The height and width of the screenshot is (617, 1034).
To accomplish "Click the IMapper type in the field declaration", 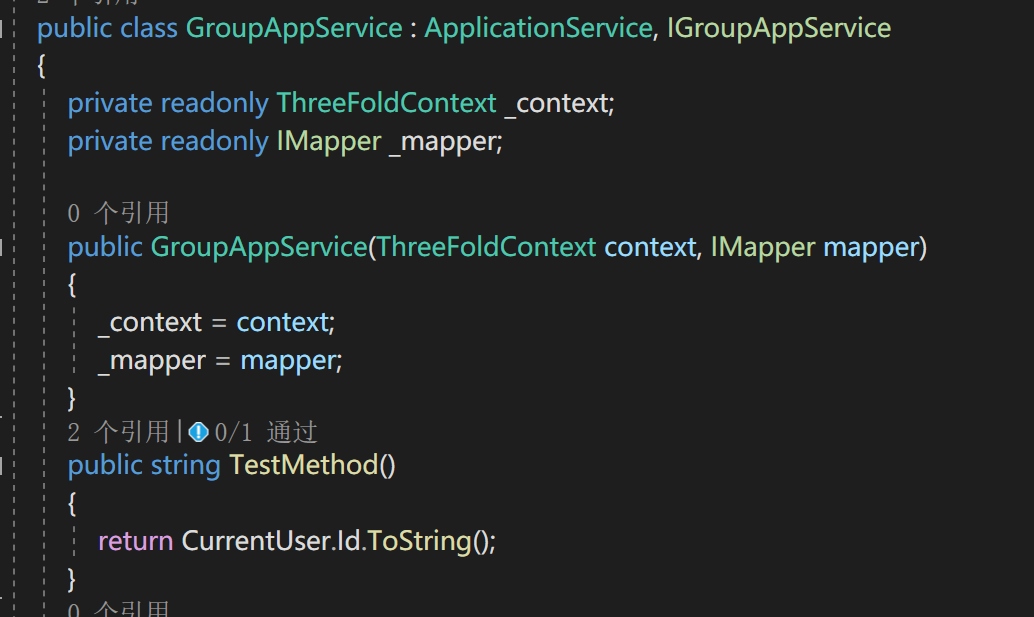I will pos(329,140).
